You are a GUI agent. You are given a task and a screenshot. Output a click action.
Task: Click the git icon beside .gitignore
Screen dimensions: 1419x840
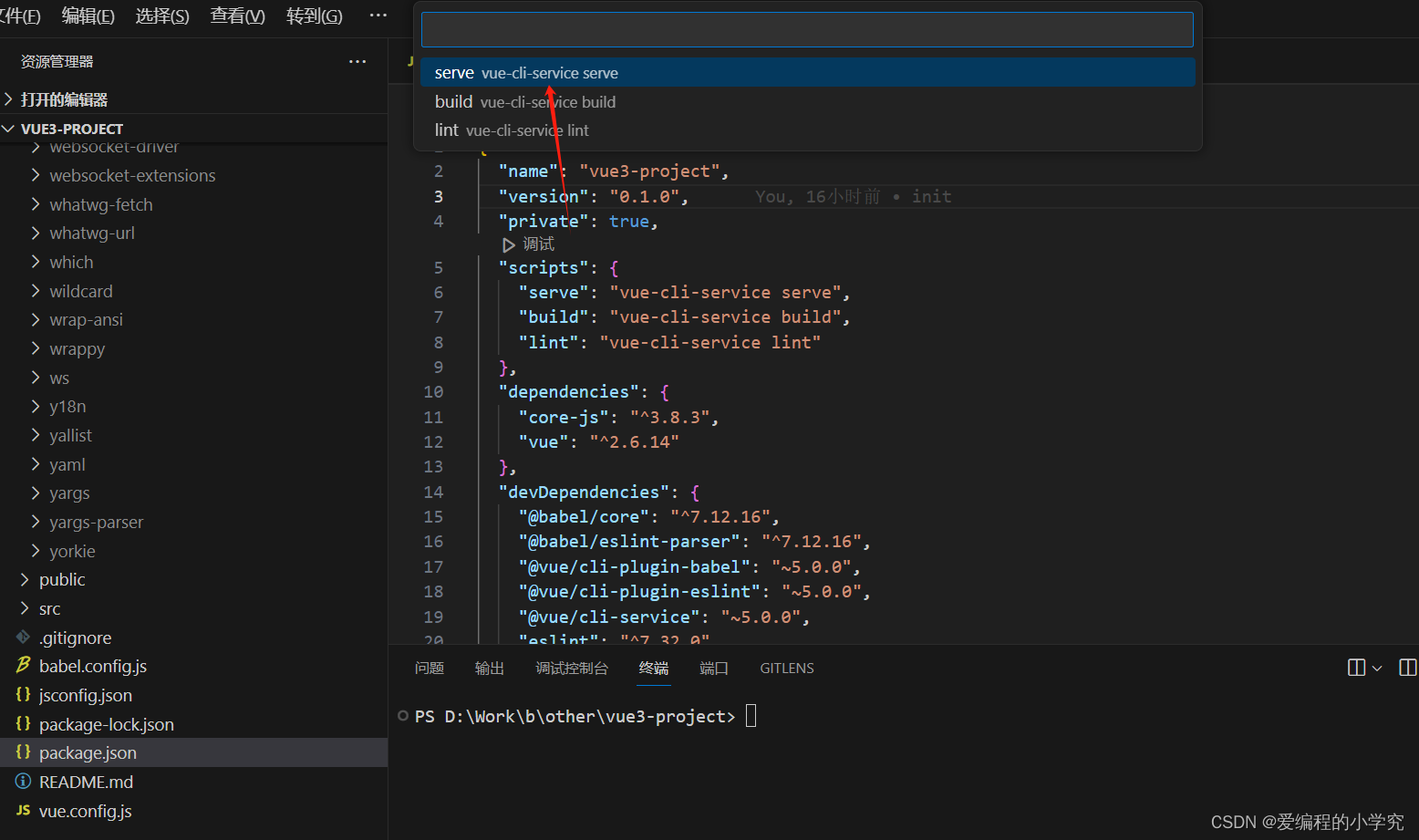point(25,638)
